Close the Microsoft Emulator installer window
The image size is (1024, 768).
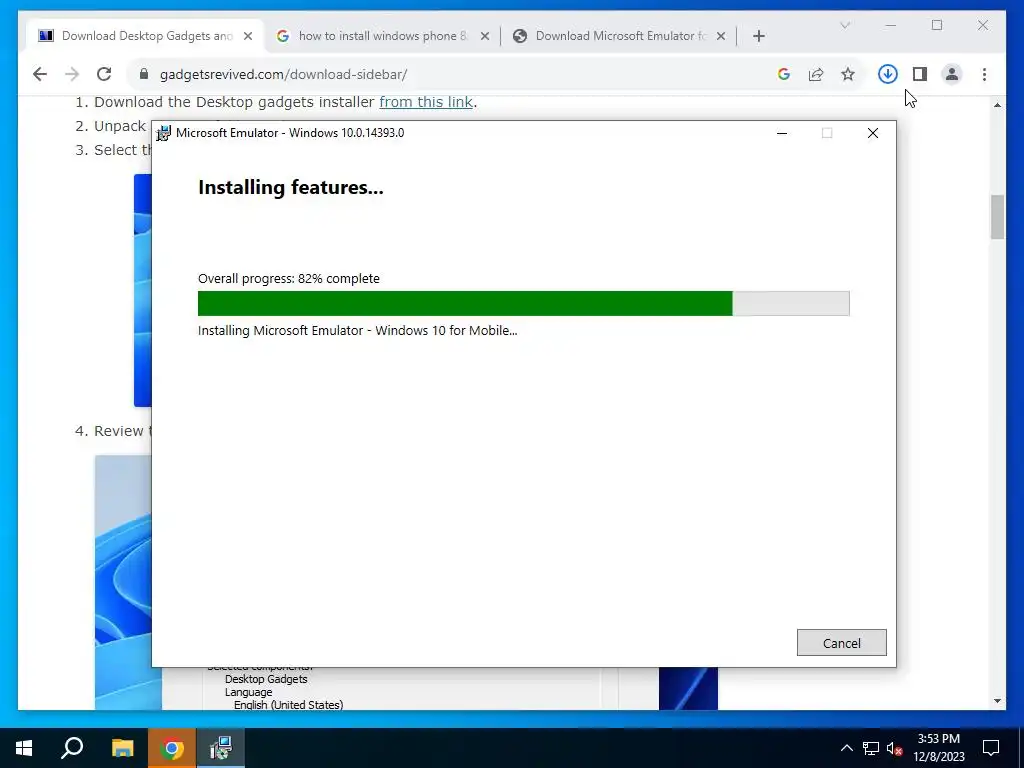(x=872, y=133)
